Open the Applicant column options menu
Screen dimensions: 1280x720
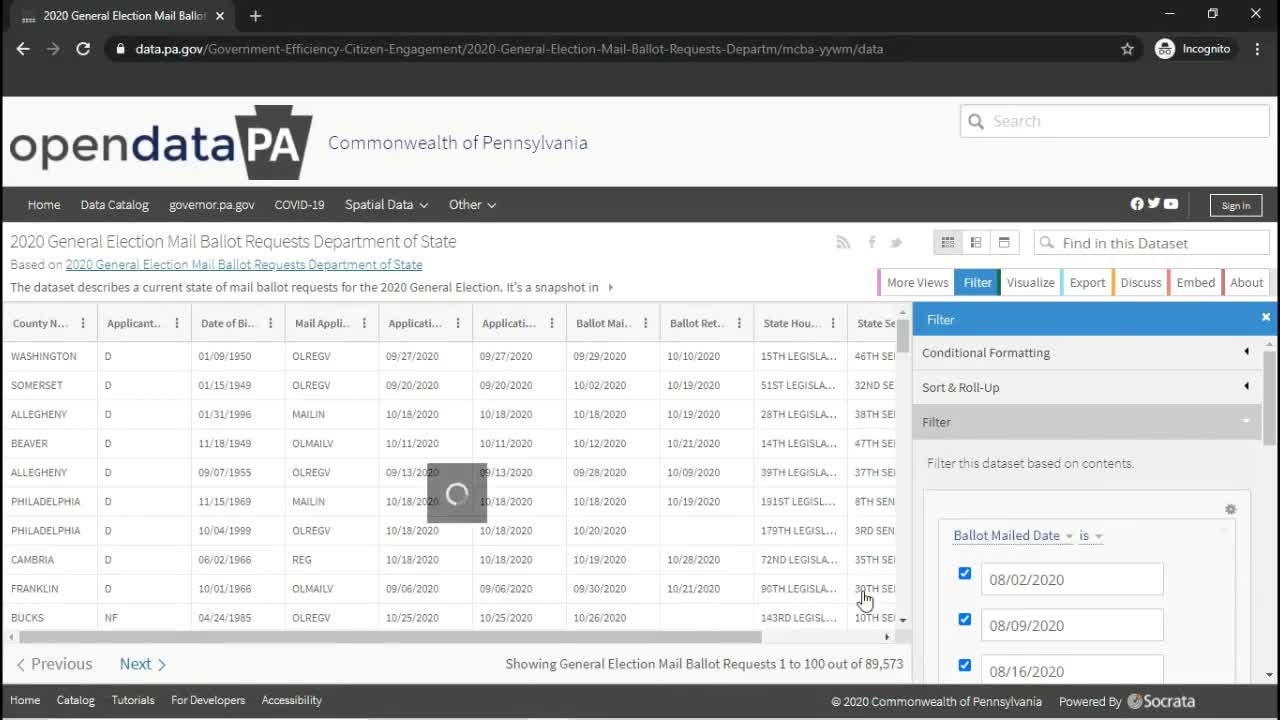(177, 323)
